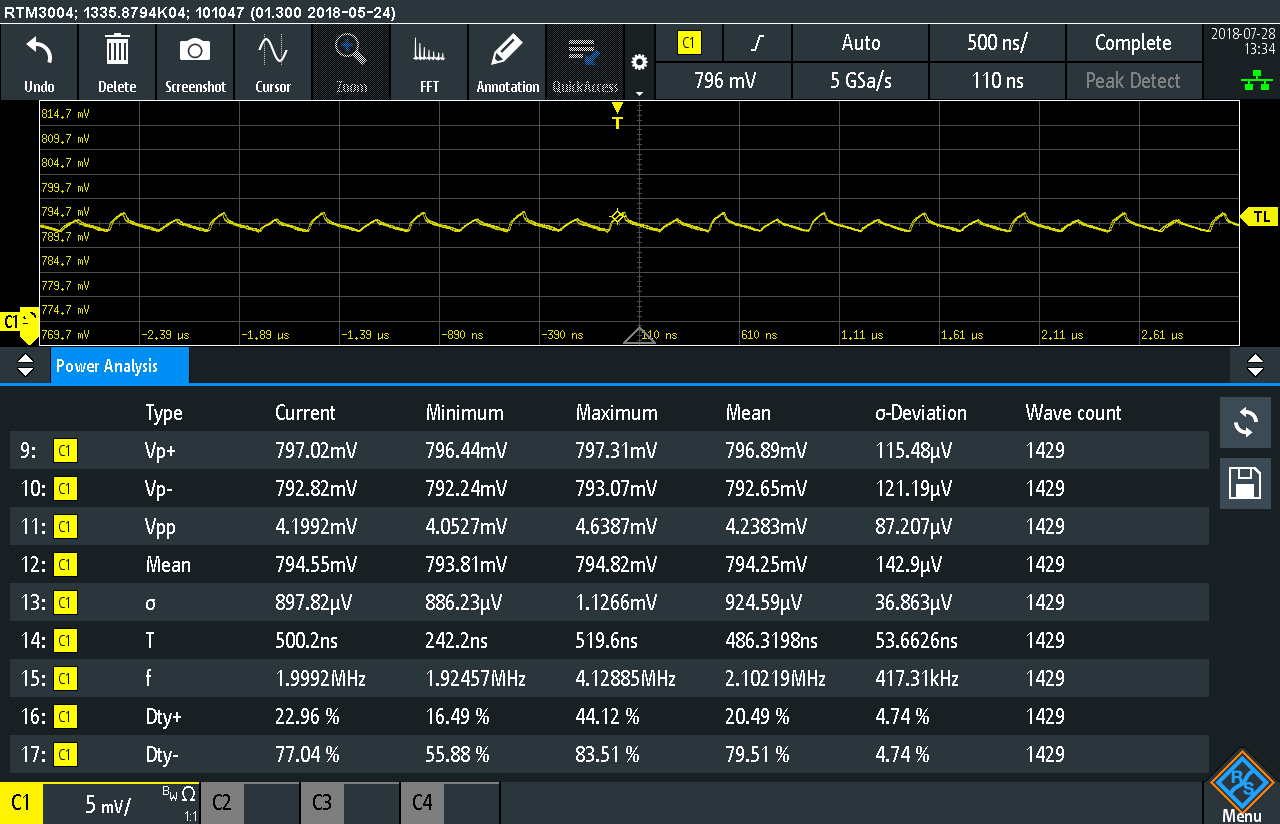Select the Annotation pencil tool
This screenshot has width=1280, height=824.
click(508, 51)
